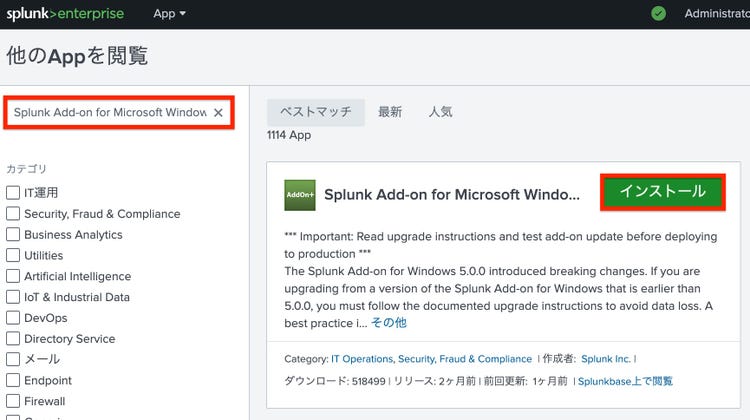Enable the Artificial Intelligence filter

(x=13, y=276)
